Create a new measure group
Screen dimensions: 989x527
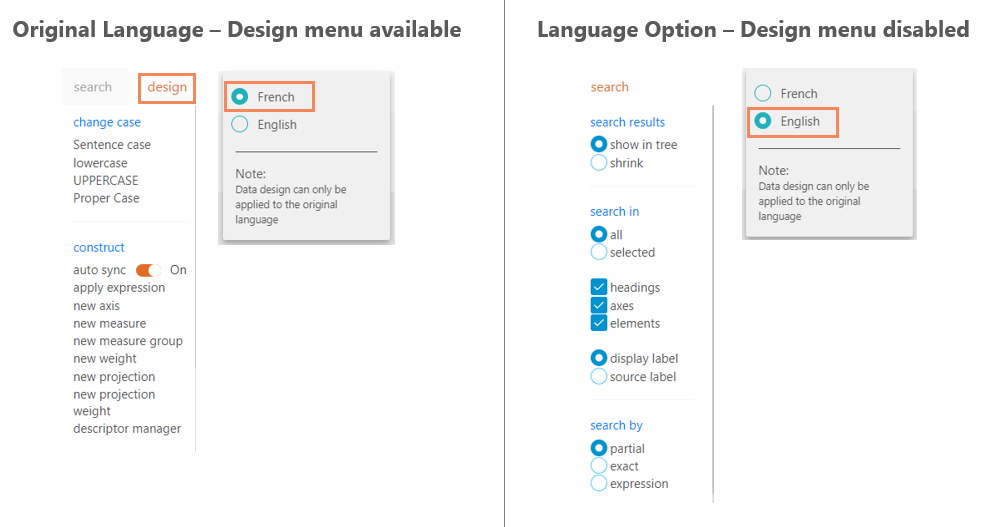click(128, 341)
